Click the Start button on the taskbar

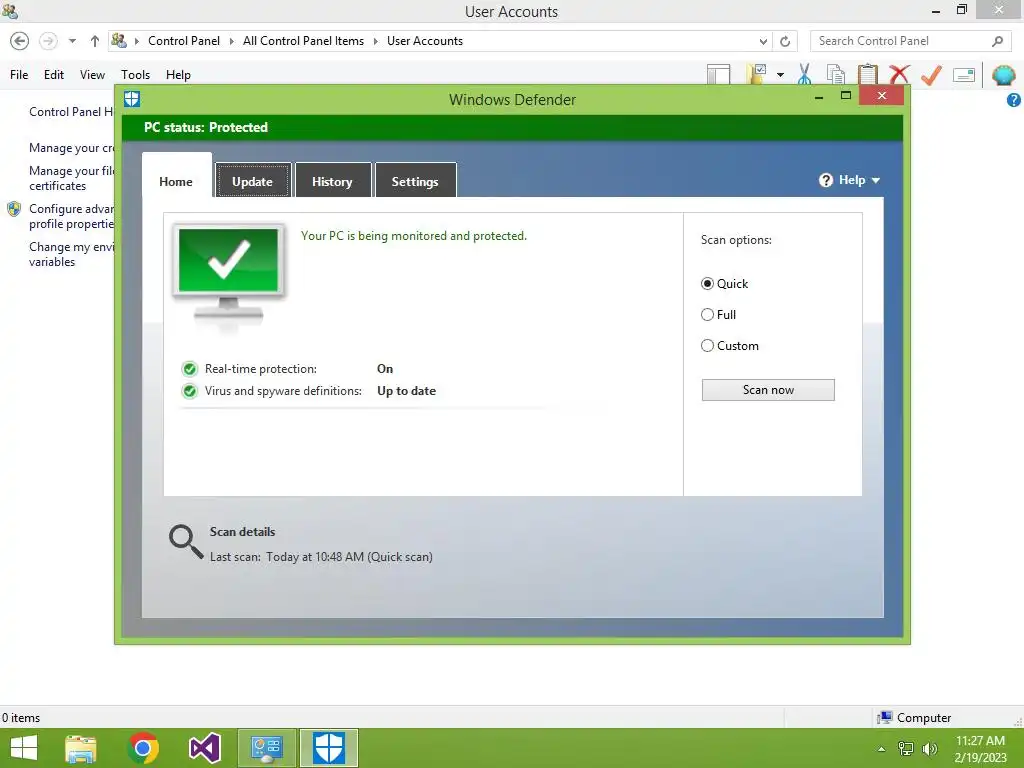24,748
